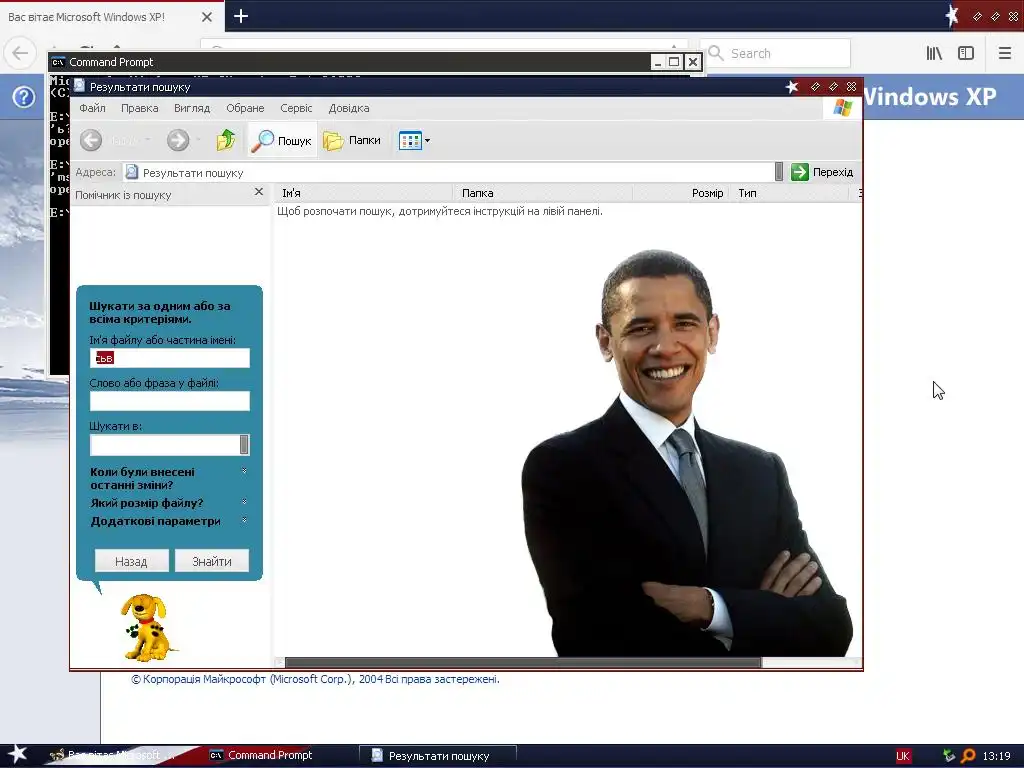The width and height of the screenshot is (1024, 768).
Task: Toggle the browser sidebar icon
Action: [966, 54]
